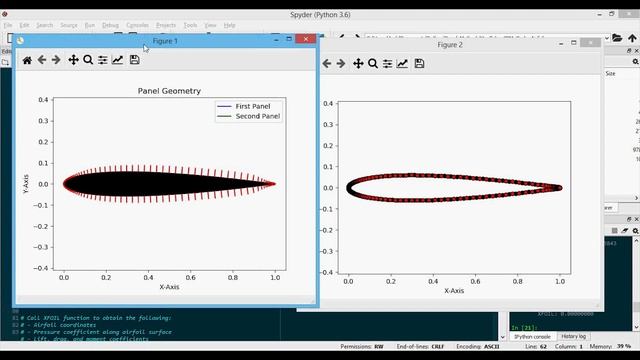640x360 pixels.
Task: Click the Encoding ASCII status entry
Action: [478, 347]
